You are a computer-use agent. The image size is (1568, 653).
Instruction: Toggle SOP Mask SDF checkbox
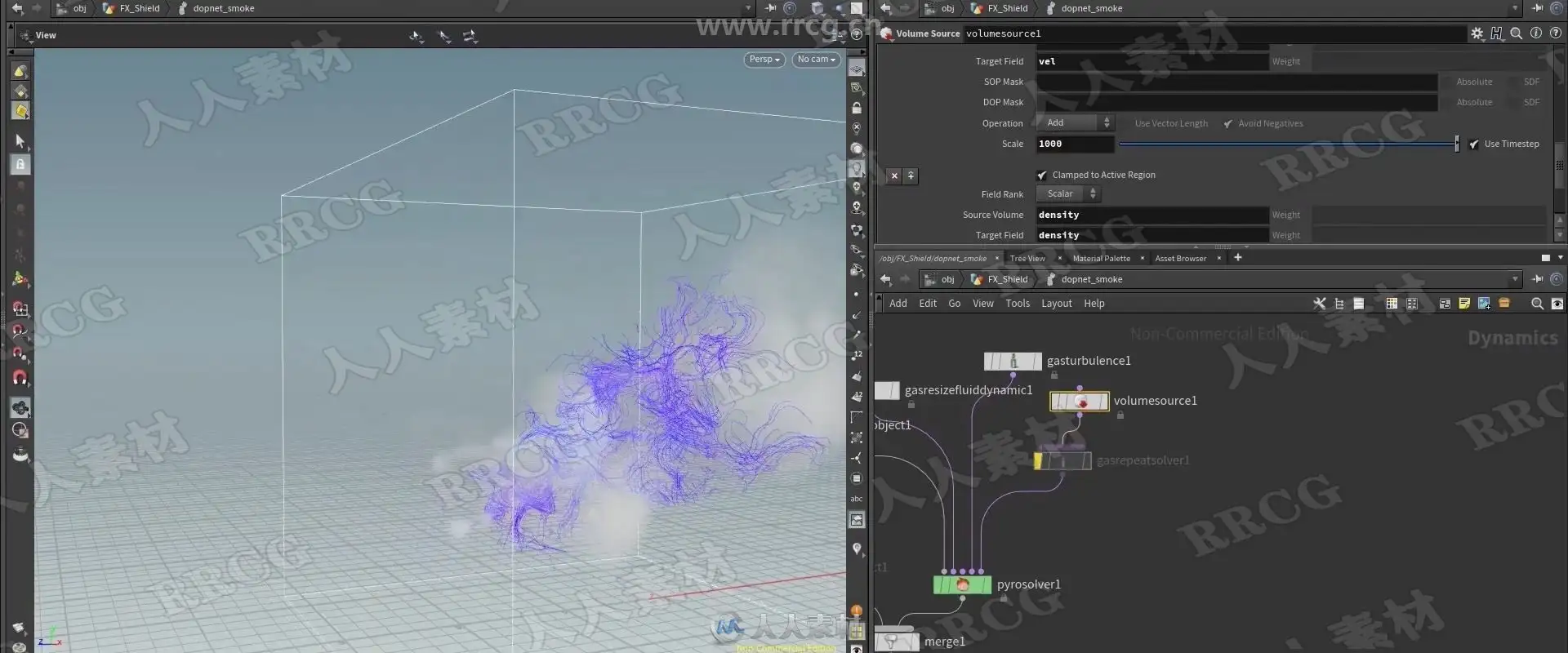pos(1513,82)
